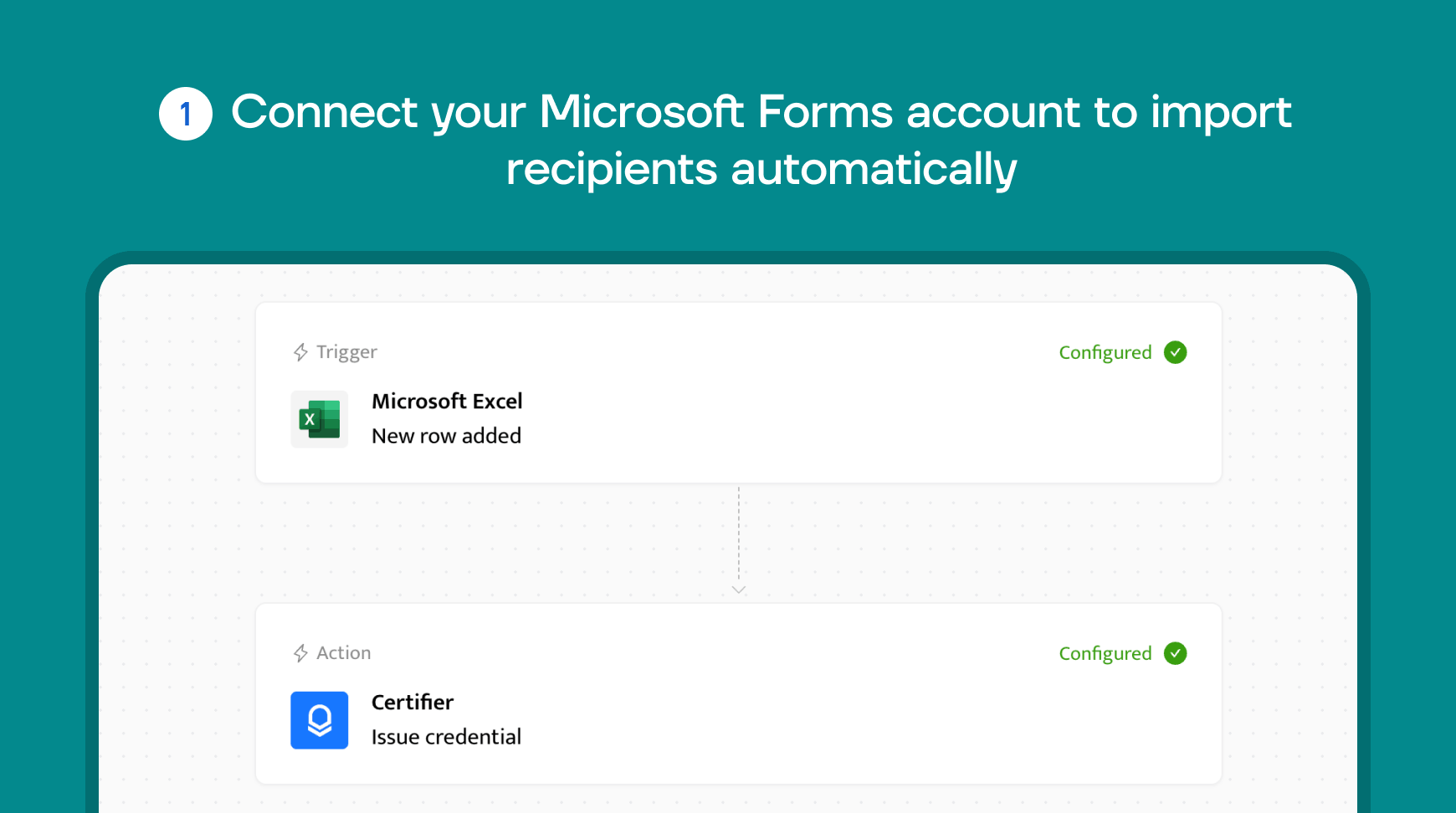Click the Configured label on Action card

pos(1105,654)
